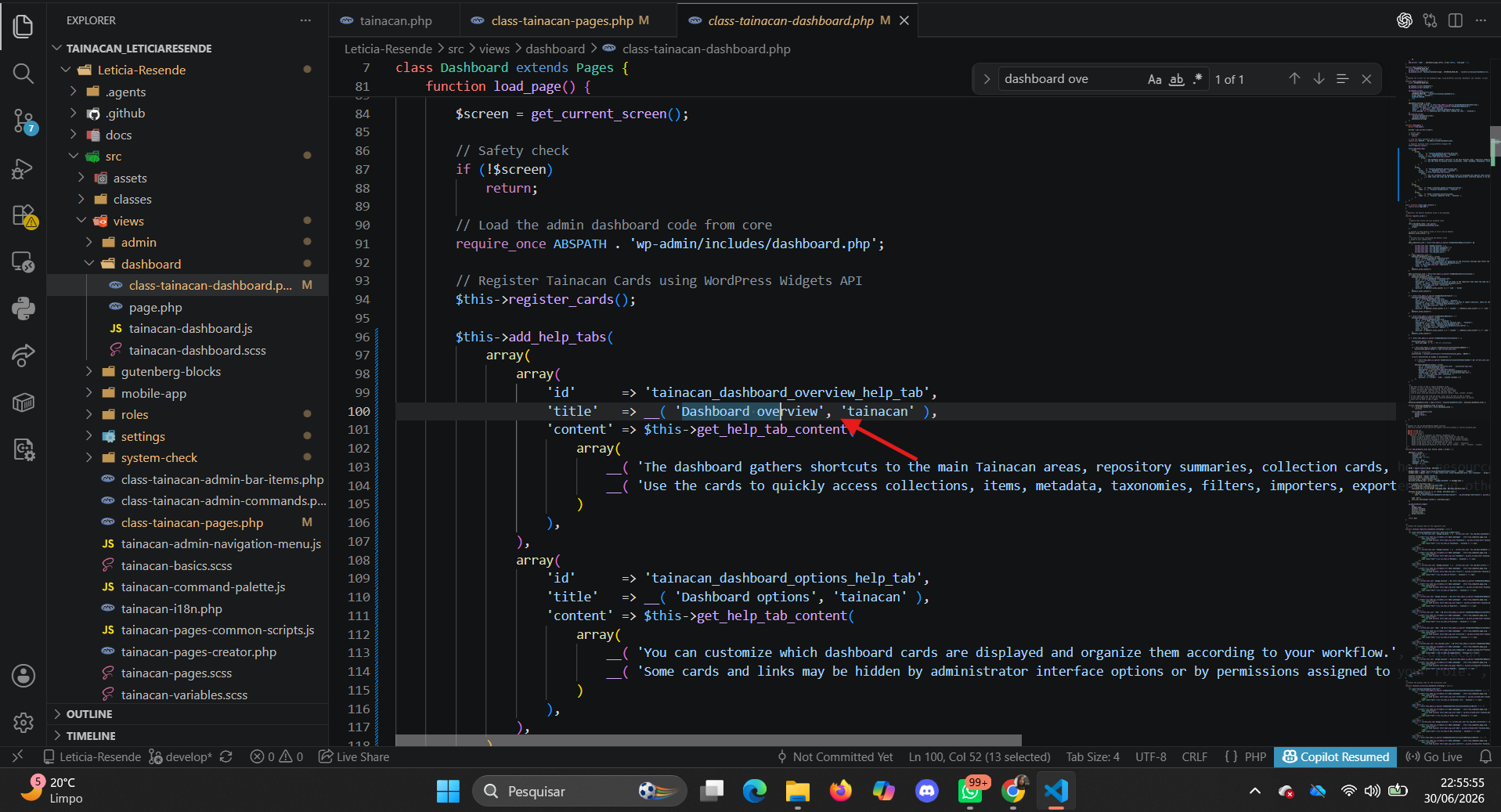Click the develop* branch indicator
Image resolution: width=1501 pixels, height=812 pixels.
180,757
